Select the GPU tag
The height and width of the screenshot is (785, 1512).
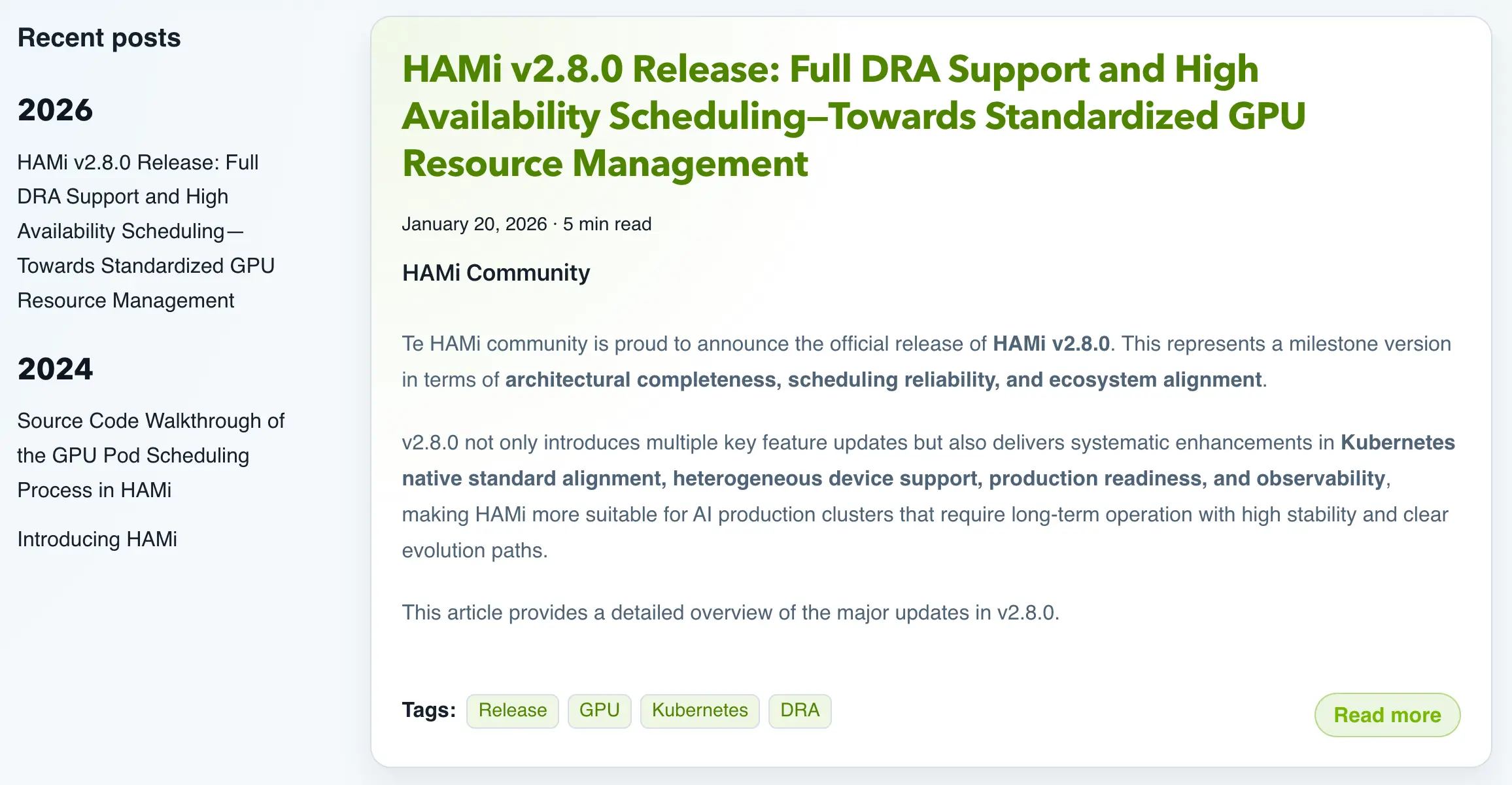coord(599,710)
